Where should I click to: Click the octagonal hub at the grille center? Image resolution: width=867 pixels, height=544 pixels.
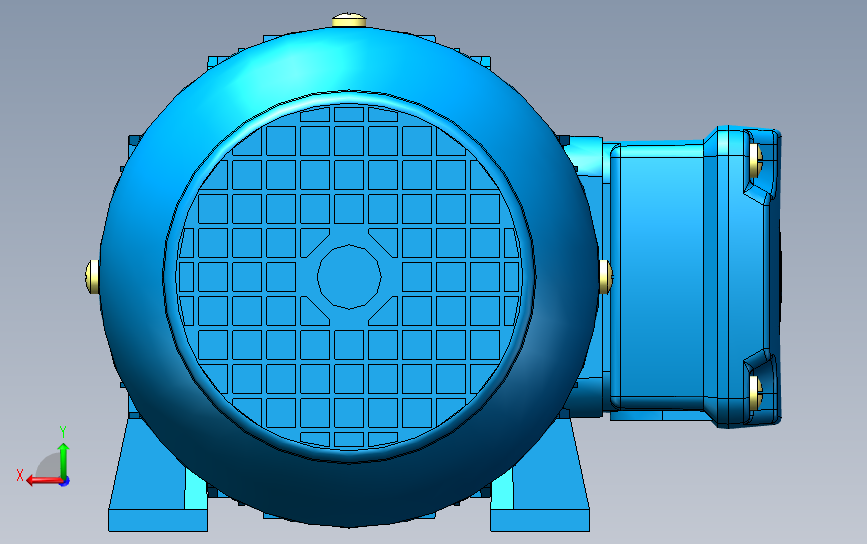pos(349,276)
